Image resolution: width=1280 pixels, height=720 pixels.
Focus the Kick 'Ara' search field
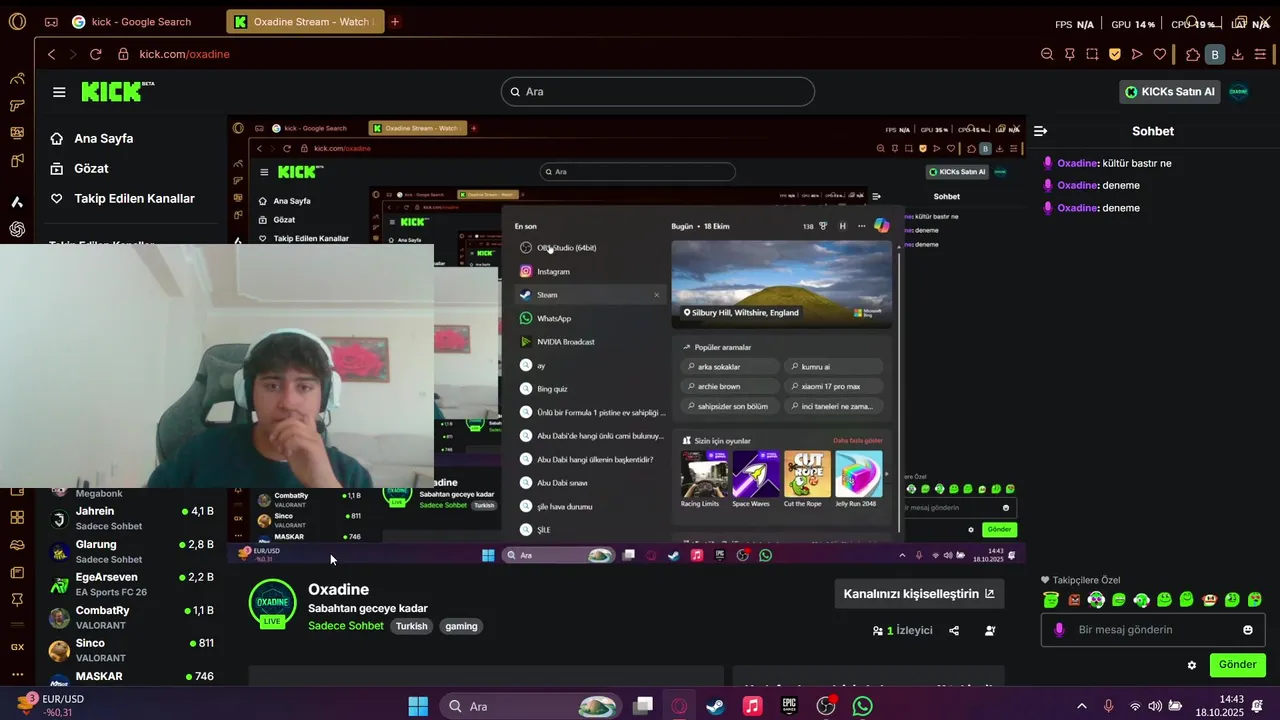point(658,91)
